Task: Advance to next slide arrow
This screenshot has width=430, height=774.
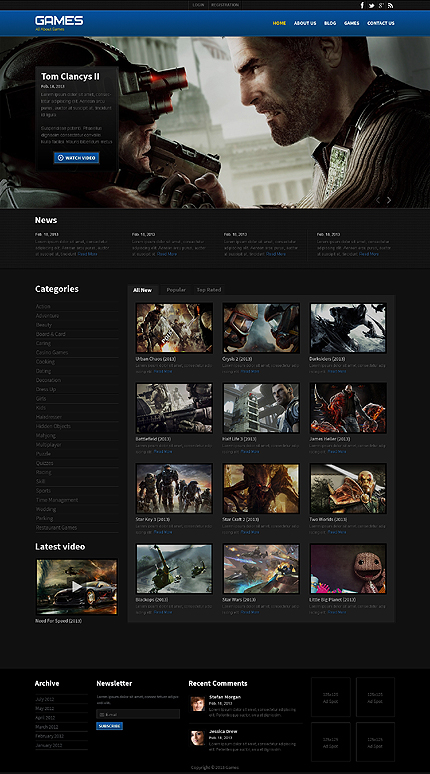Action: coord(389,200)
